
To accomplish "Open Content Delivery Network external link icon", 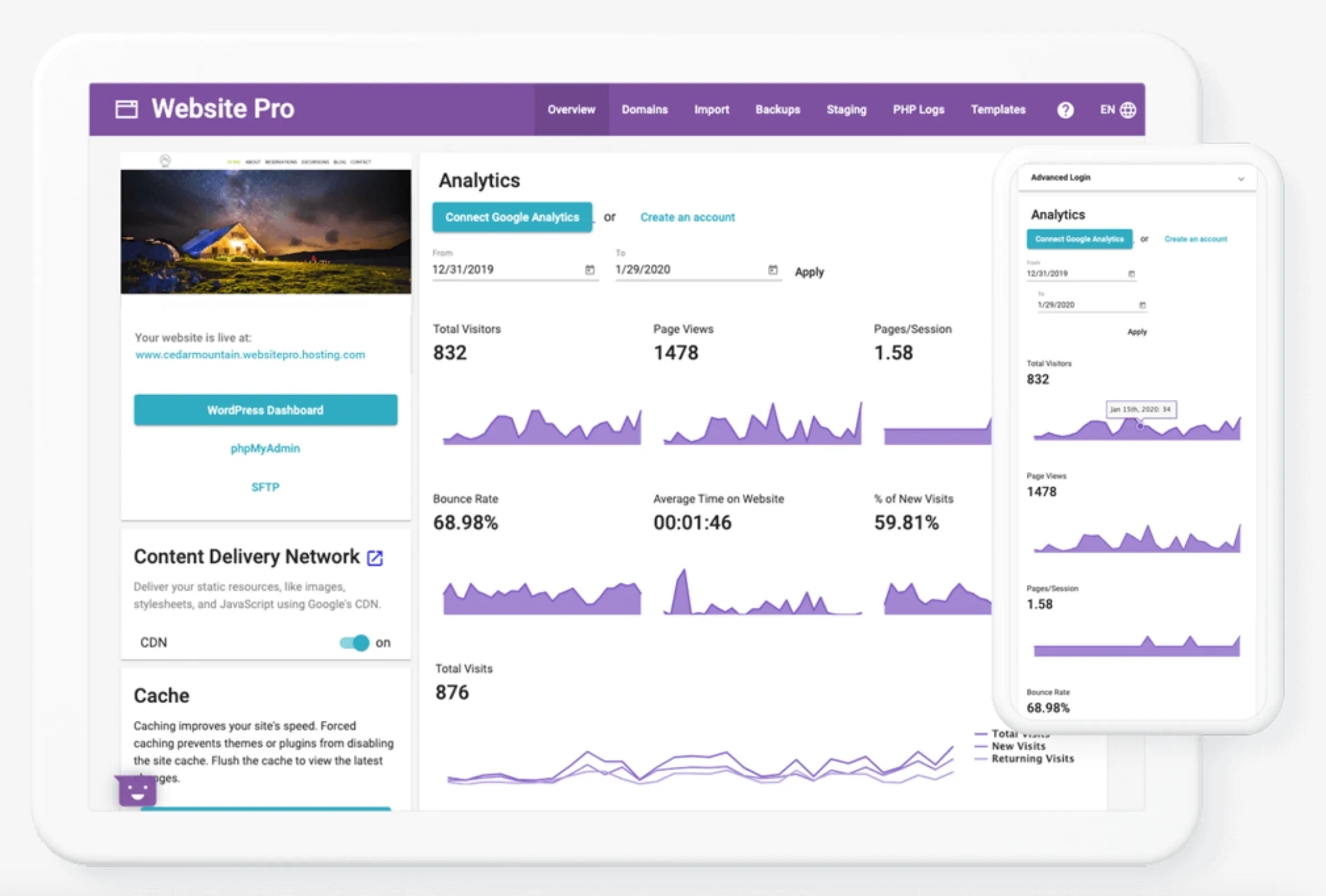I will [375, 558].
